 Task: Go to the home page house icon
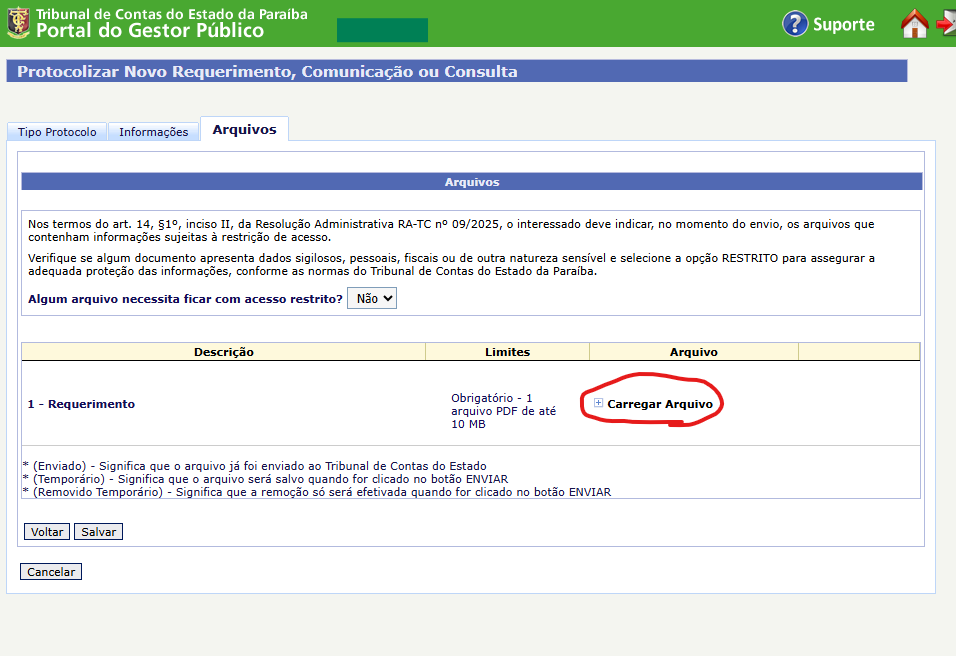click(x=915, y=24)
